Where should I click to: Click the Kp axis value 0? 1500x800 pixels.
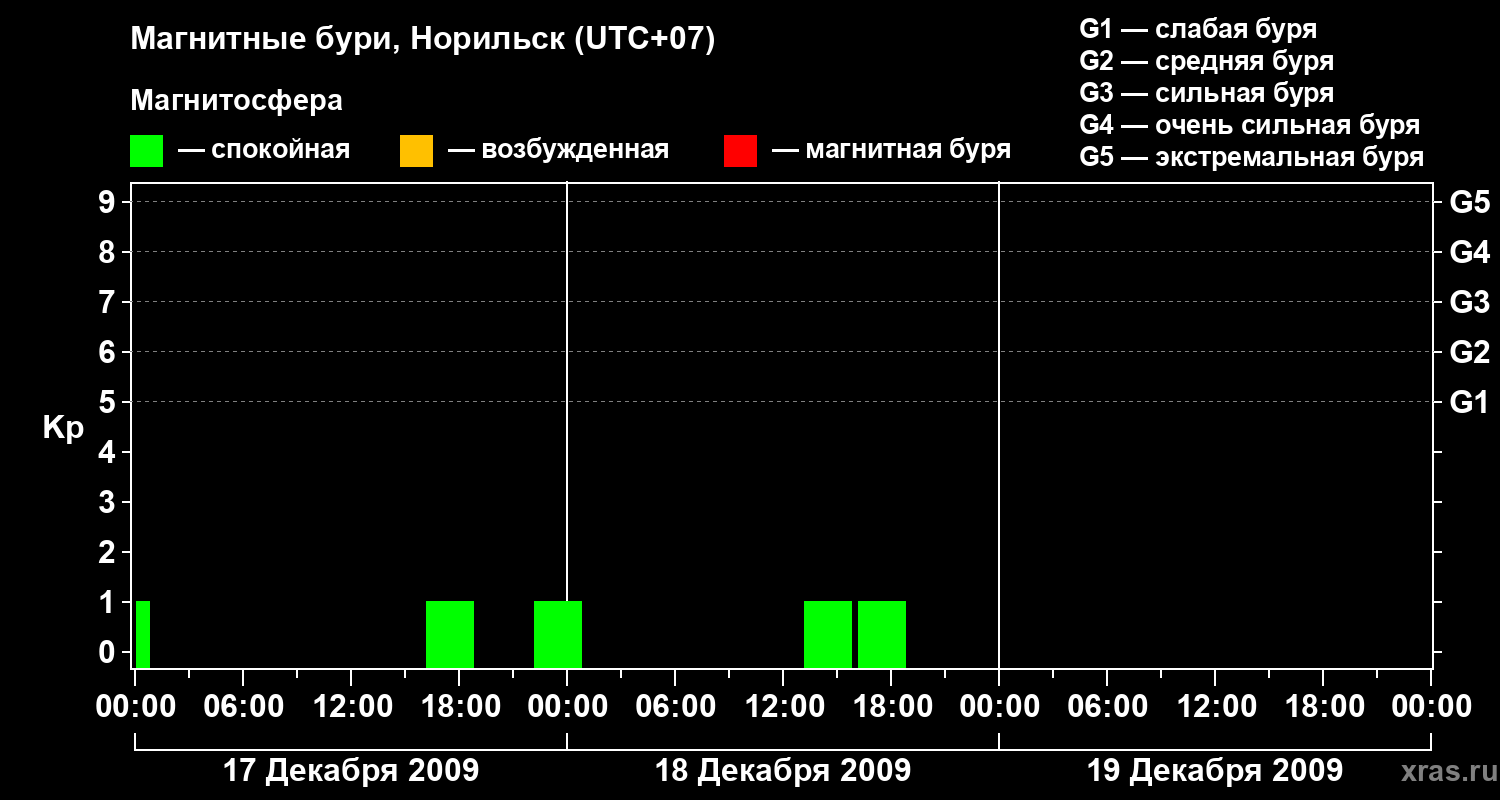point(109,652)
